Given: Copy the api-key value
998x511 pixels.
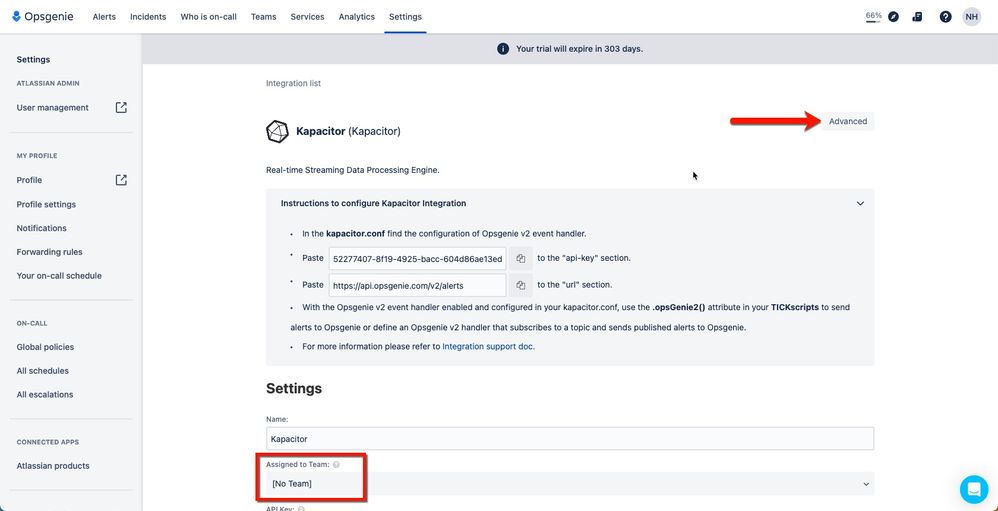Looking at the screenshot, I should [x=521, y=258].
